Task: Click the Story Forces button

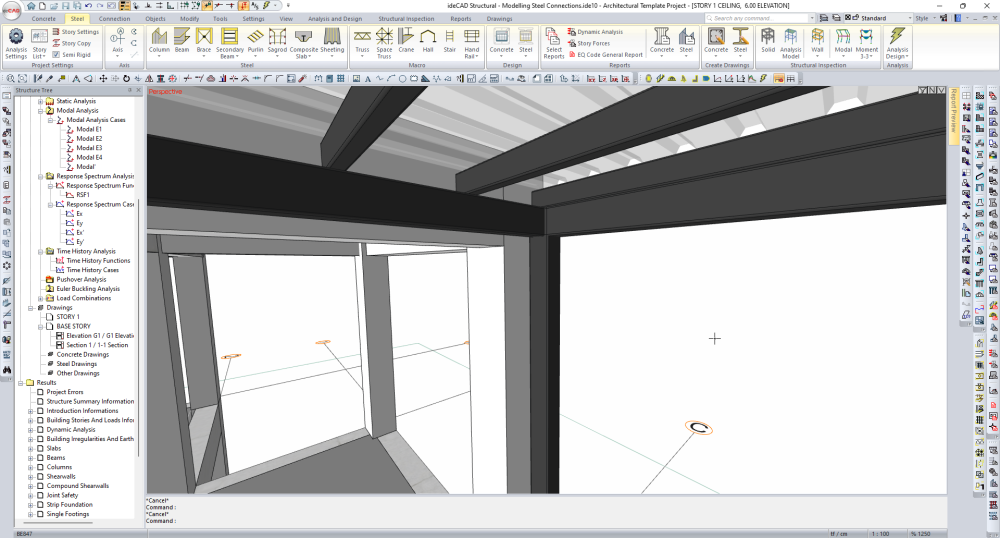Action: (593, 43)
